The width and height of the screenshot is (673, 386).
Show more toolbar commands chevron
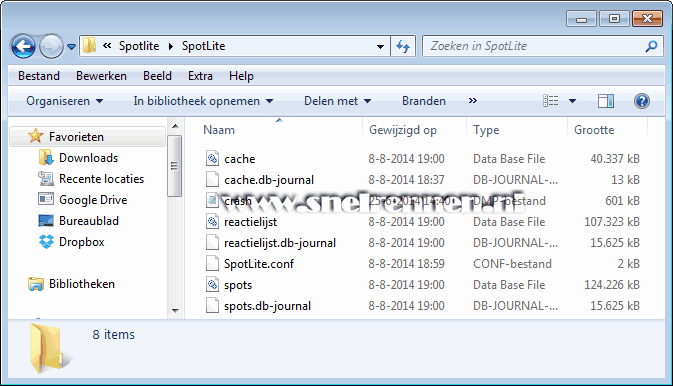click(473, 100)
